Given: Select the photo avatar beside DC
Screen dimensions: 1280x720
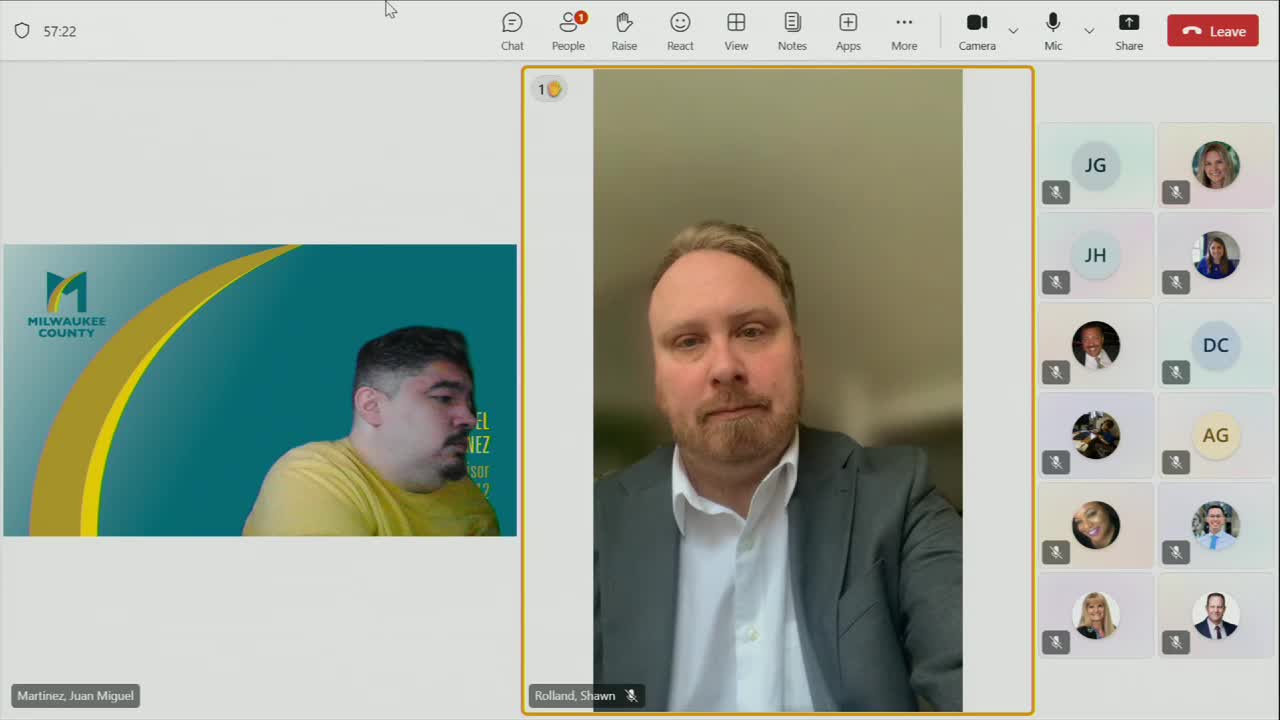Looking at the screenshot, I should (1096, 345).
